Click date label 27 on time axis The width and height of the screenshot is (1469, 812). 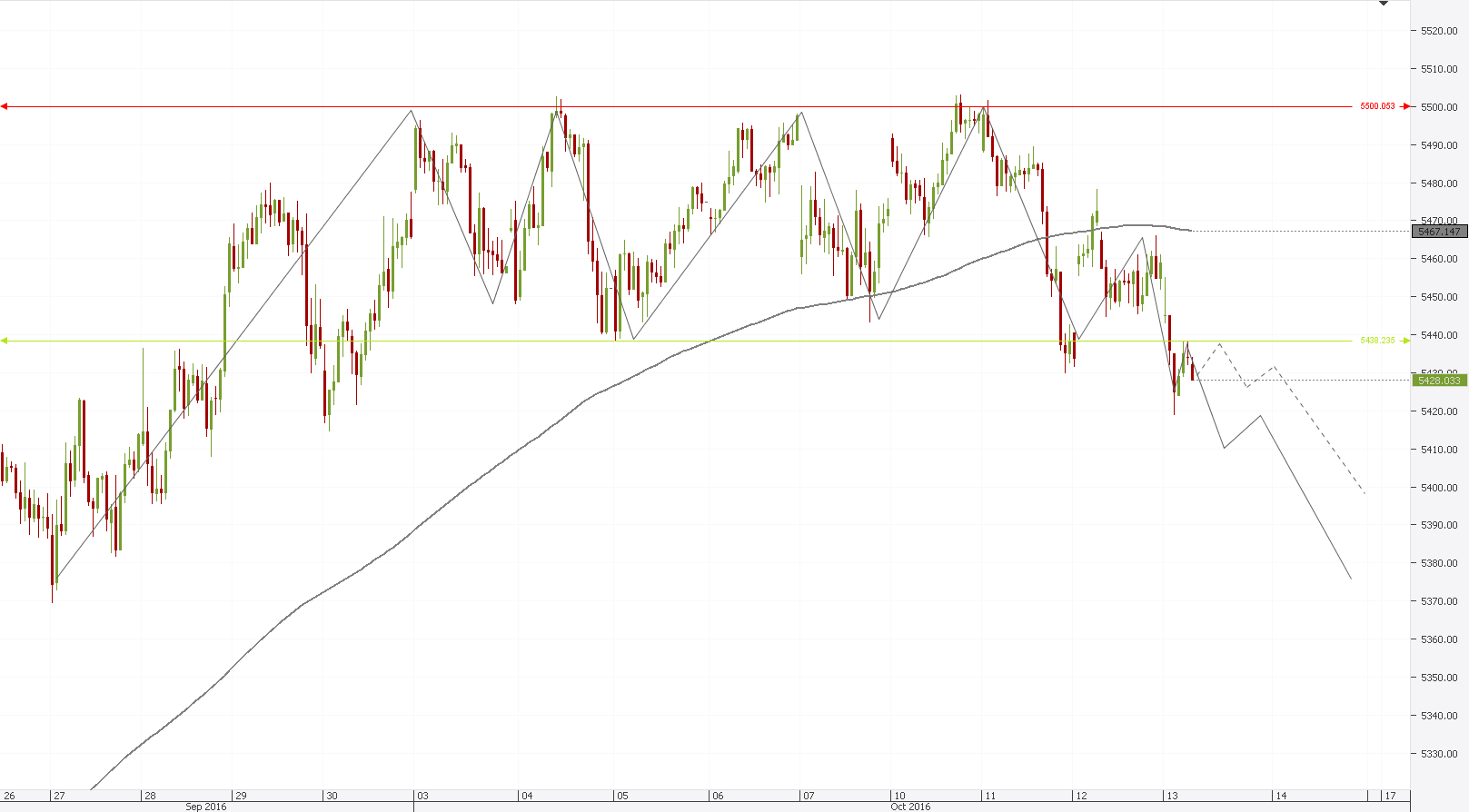click(x=59, y=796)
